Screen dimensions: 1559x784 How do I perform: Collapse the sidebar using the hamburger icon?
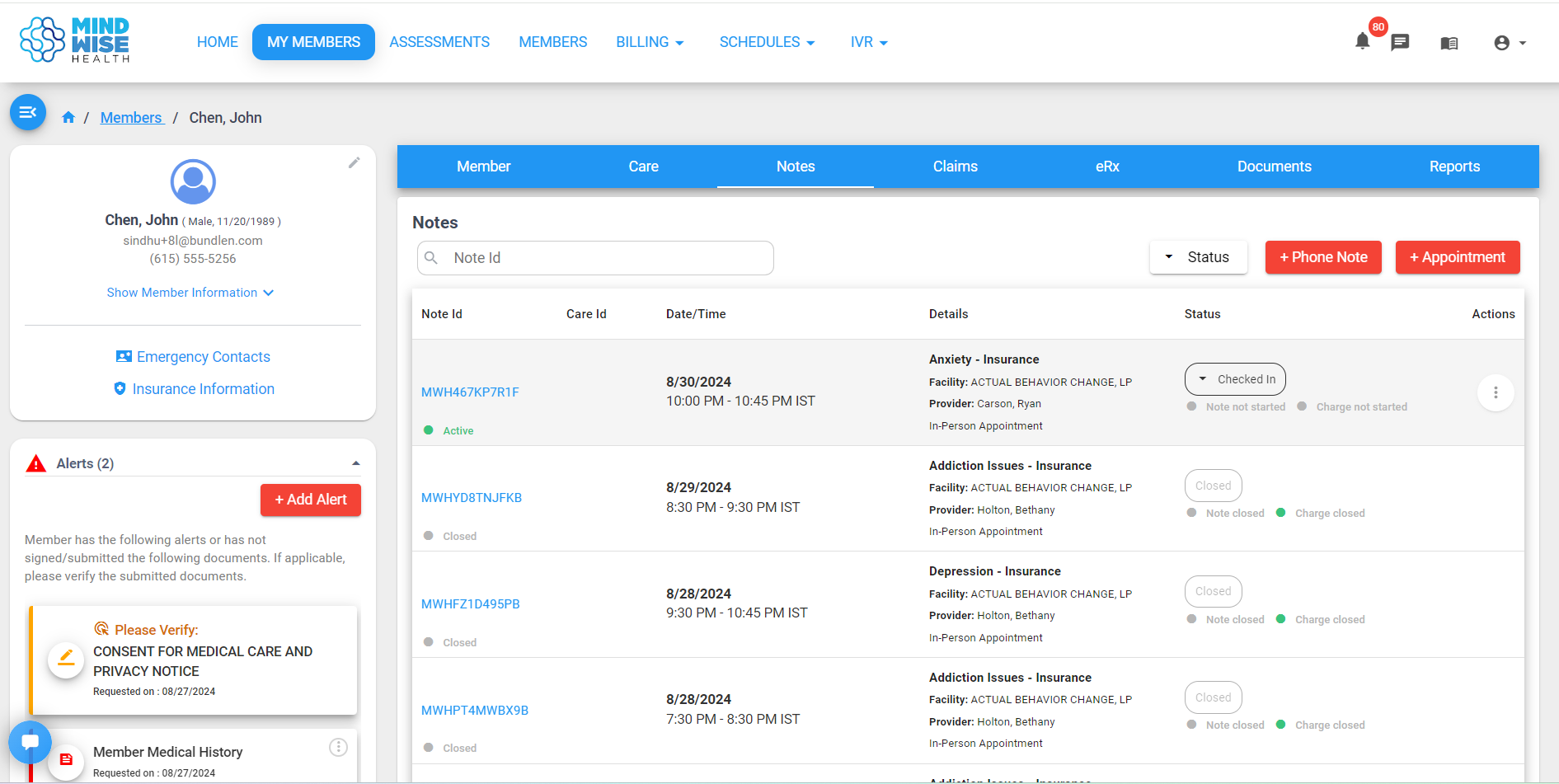coord(27,112)
